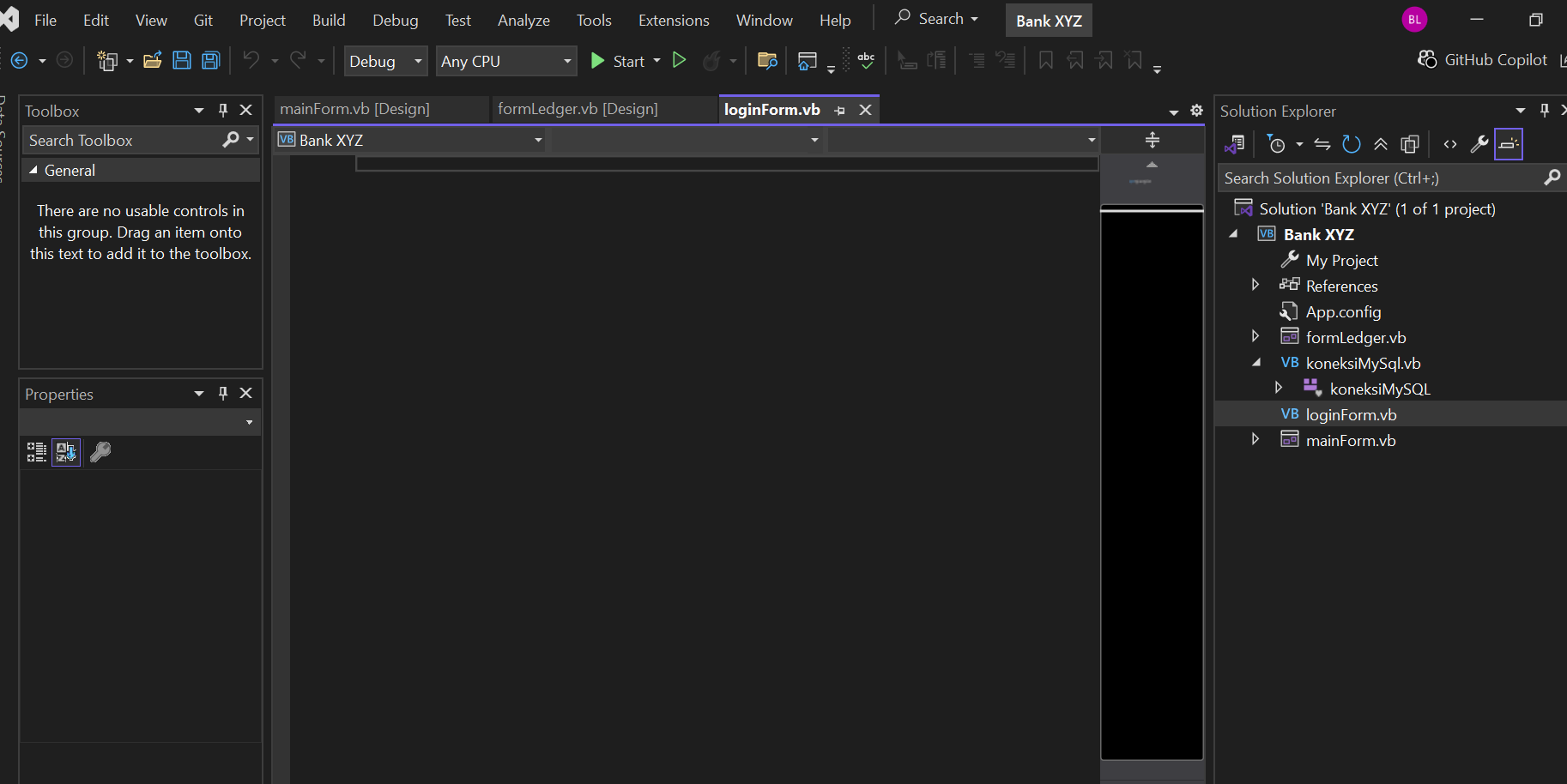Click the Search button in title bar

(x=936, y=18)
